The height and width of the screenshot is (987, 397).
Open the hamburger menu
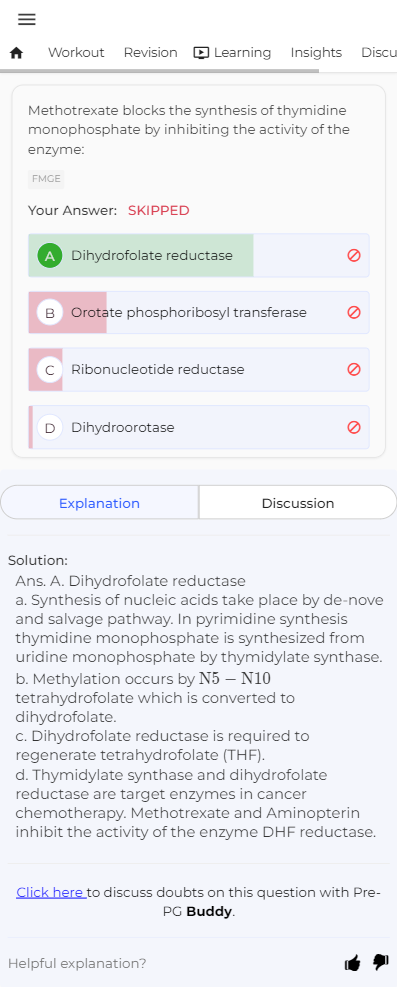coord(26,20)
